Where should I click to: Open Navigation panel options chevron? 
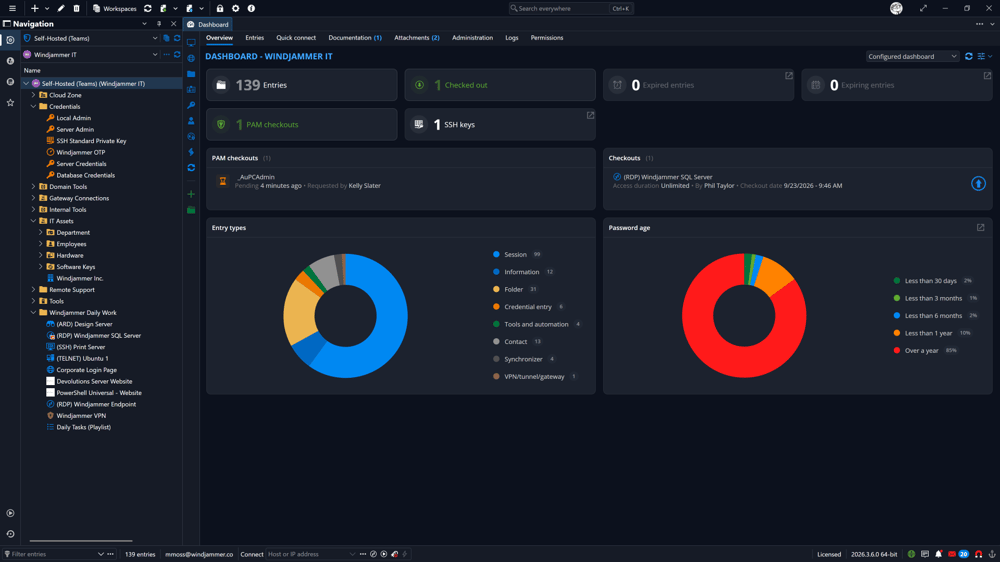144,24
